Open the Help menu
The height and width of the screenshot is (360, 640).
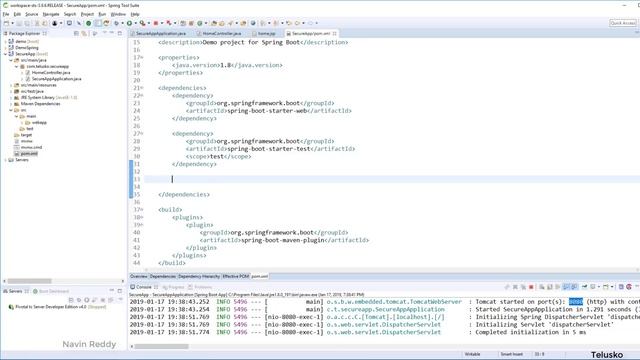pyautogui.click(x=135, y=14)
